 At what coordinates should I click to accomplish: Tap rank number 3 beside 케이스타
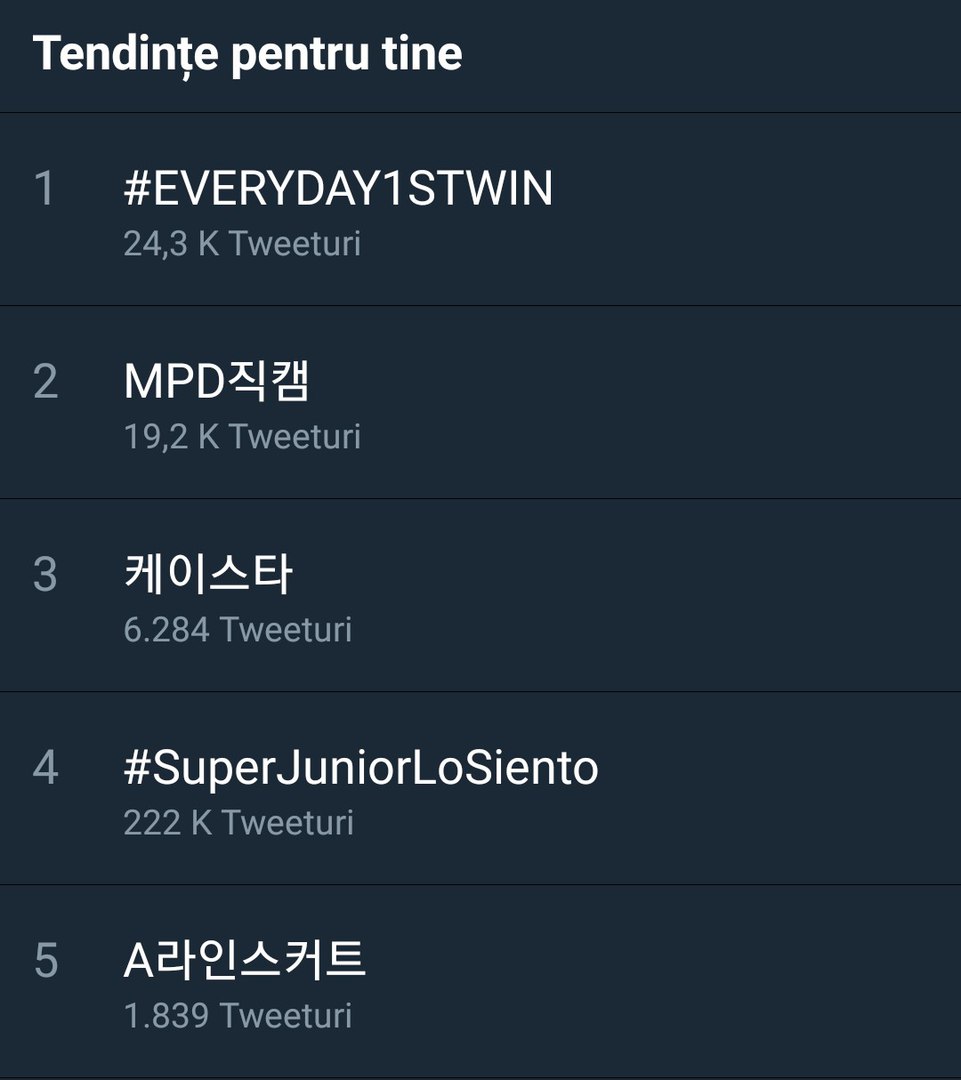45,575
